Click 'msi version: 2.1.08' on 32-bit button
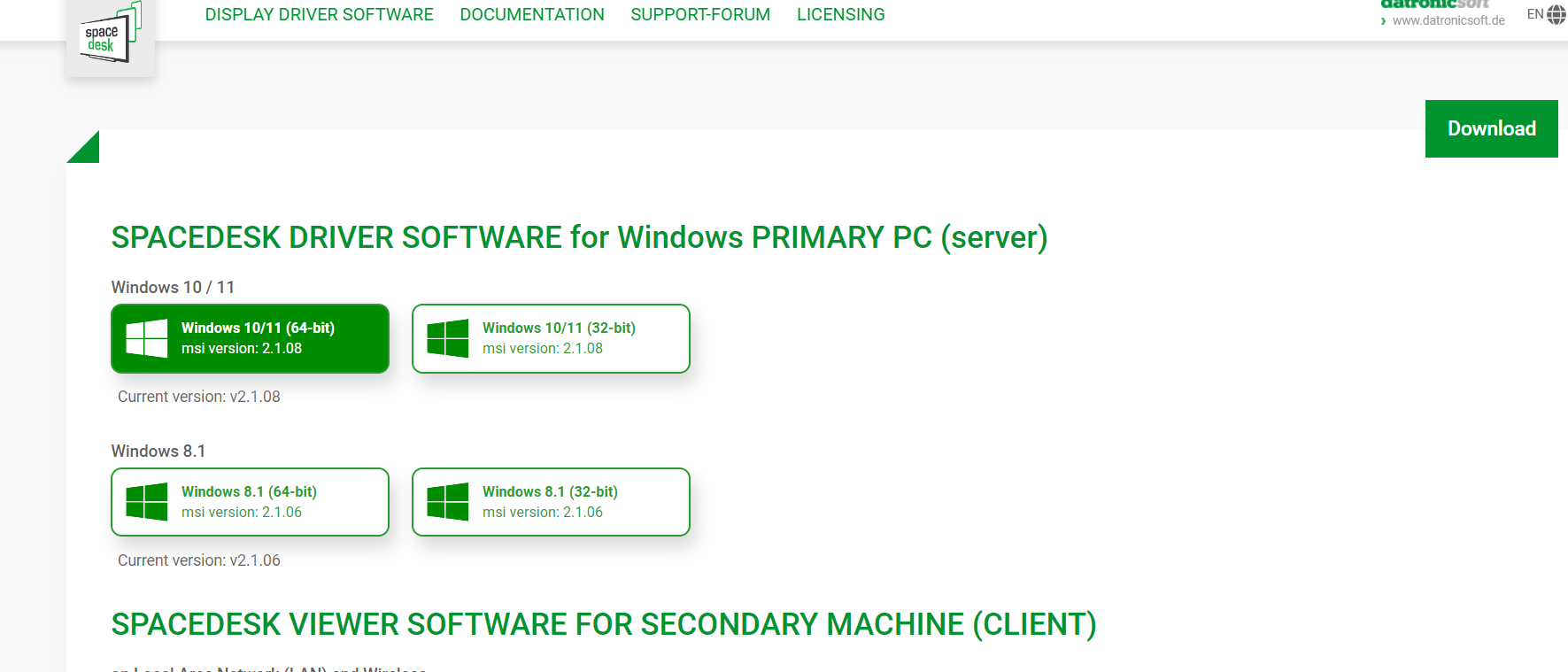The image size is (1568, 672). click(543, 349)
